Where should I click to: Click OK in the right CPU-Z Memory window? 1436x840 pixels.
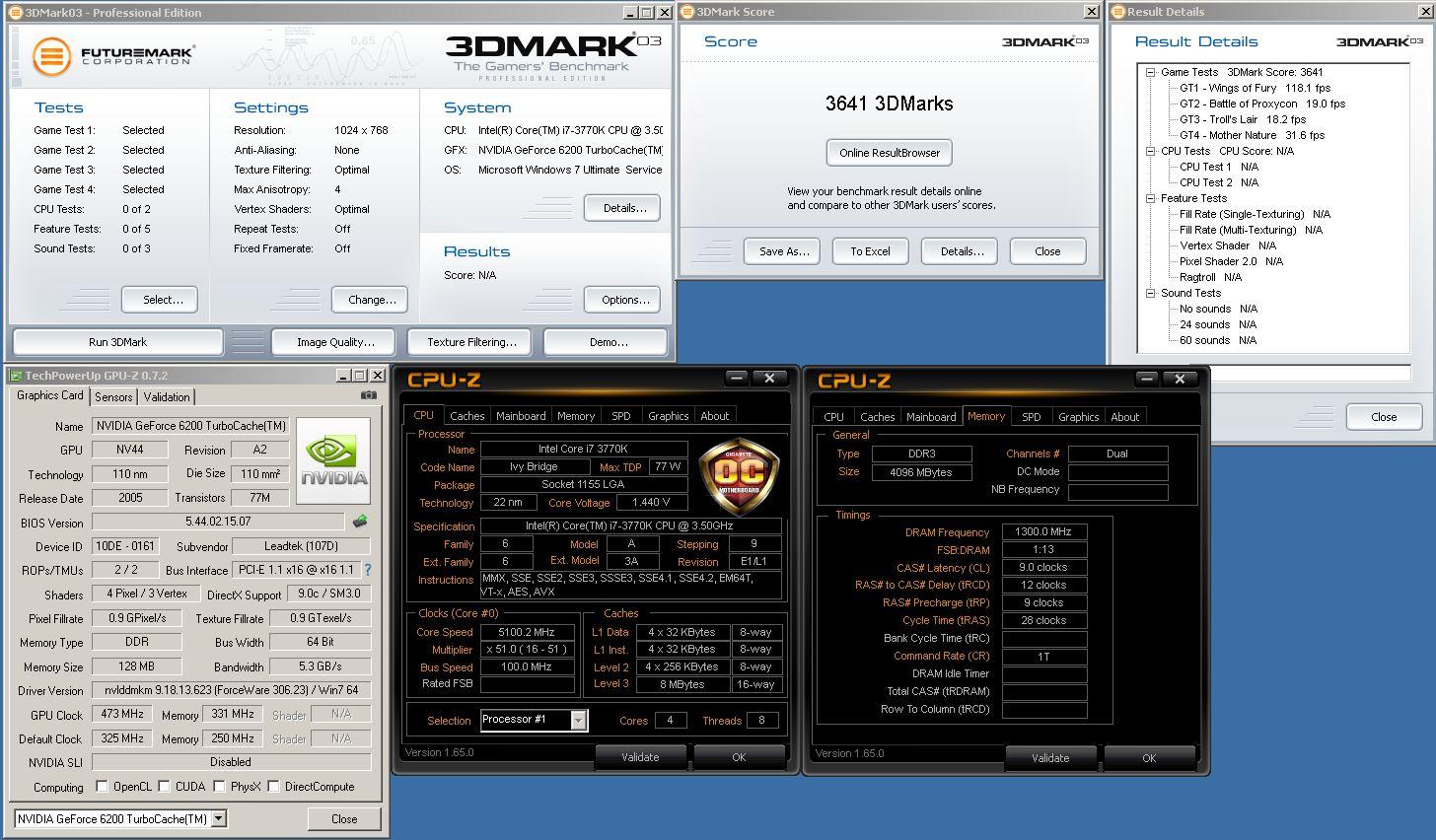pos(1149,758)
